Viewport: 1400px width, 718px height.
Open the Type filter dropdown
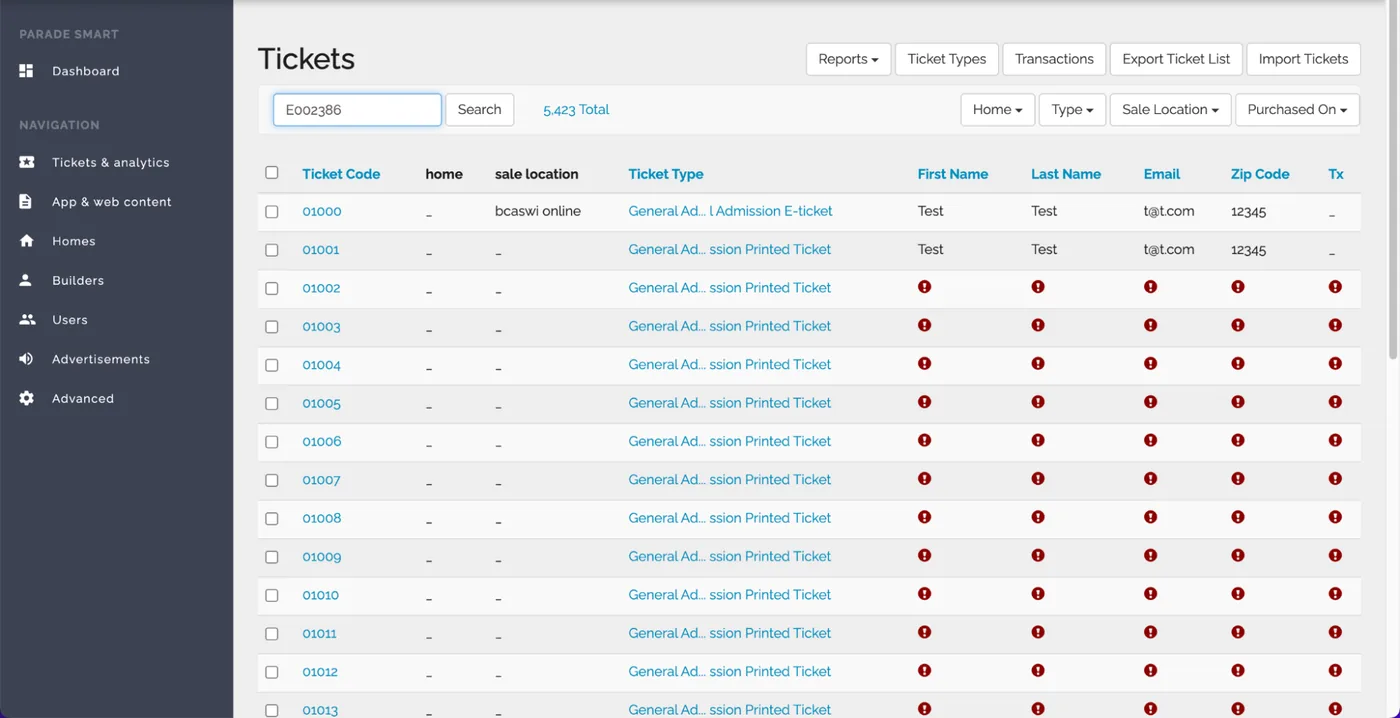[x=1072, y=110]
